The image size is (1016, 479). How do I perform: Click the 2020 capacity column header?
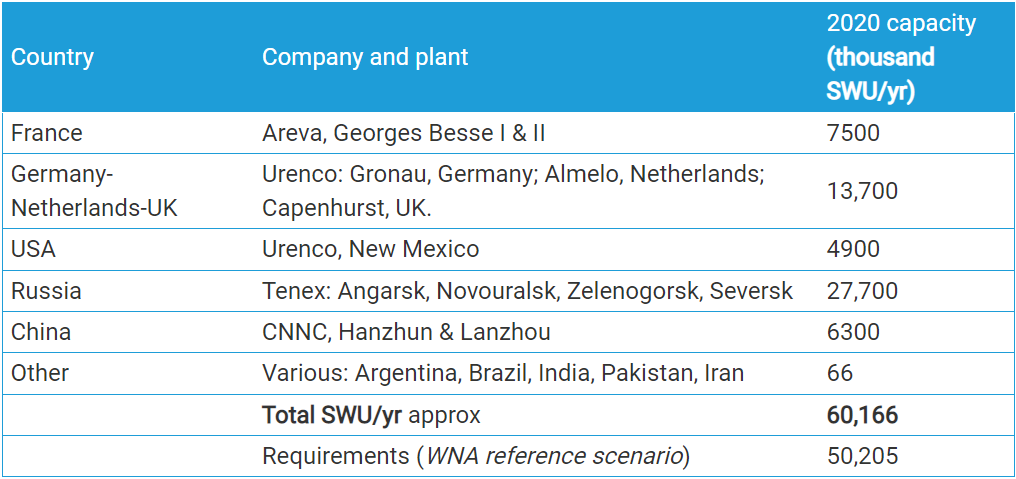tap(901, 57)
